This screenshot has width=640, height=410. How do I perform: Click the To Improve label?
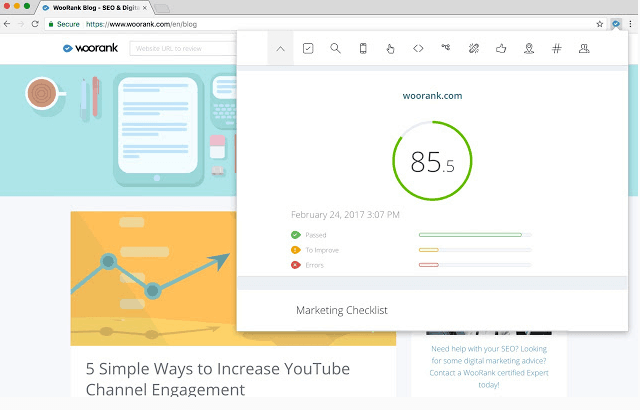click(x=322, y=250)
